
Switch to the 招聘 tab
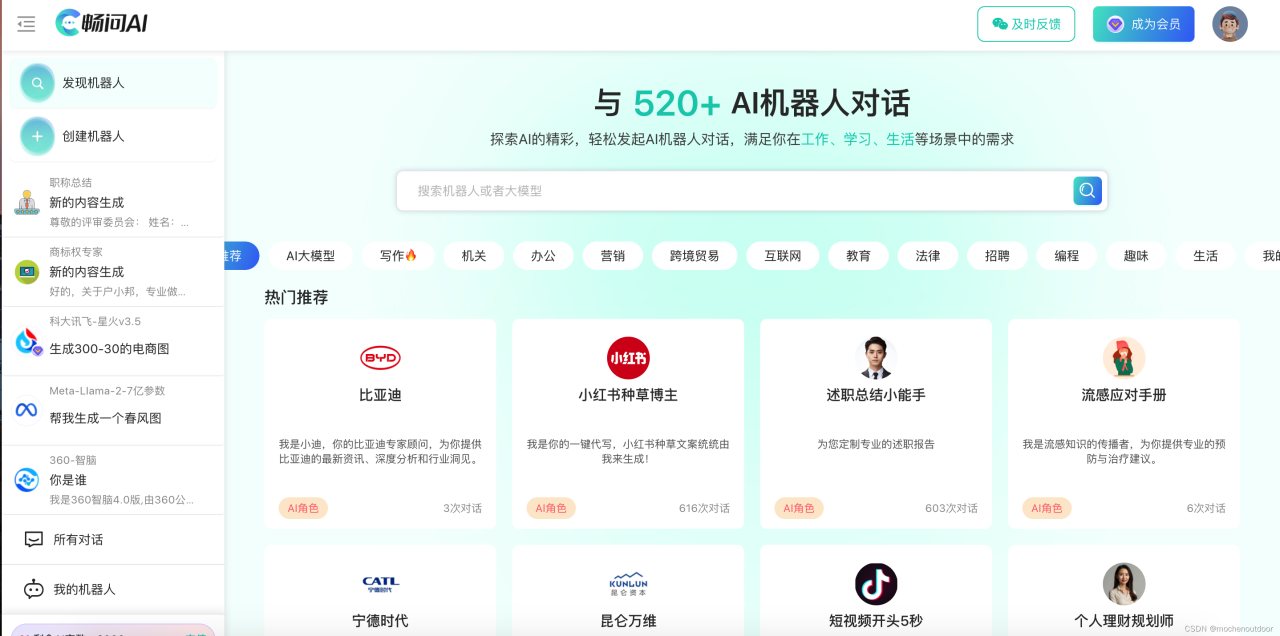pos(997,256)
